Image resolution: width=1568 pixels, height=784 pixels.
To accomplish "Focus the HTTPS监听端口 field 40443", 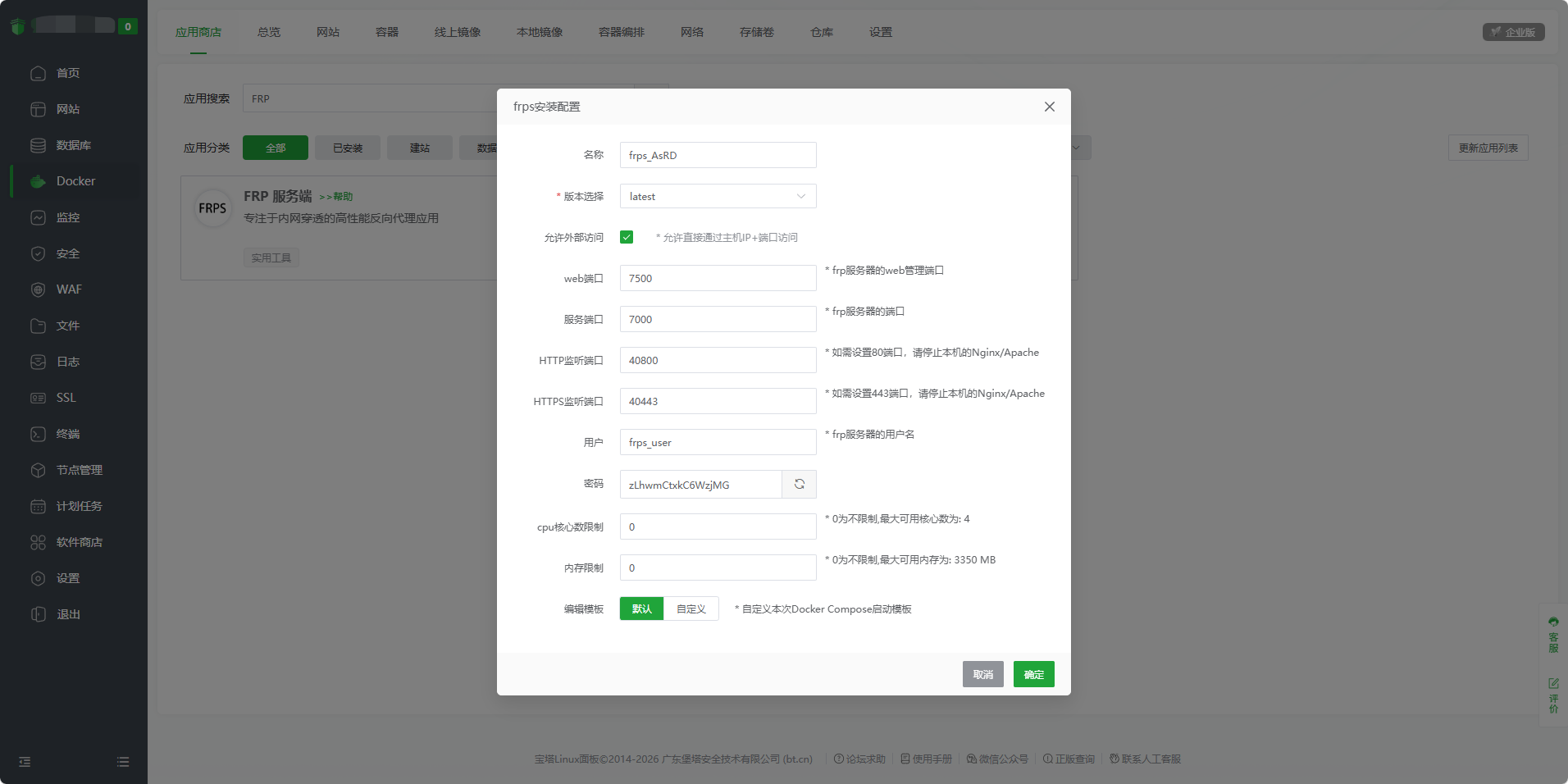I will tap(718, 401).
